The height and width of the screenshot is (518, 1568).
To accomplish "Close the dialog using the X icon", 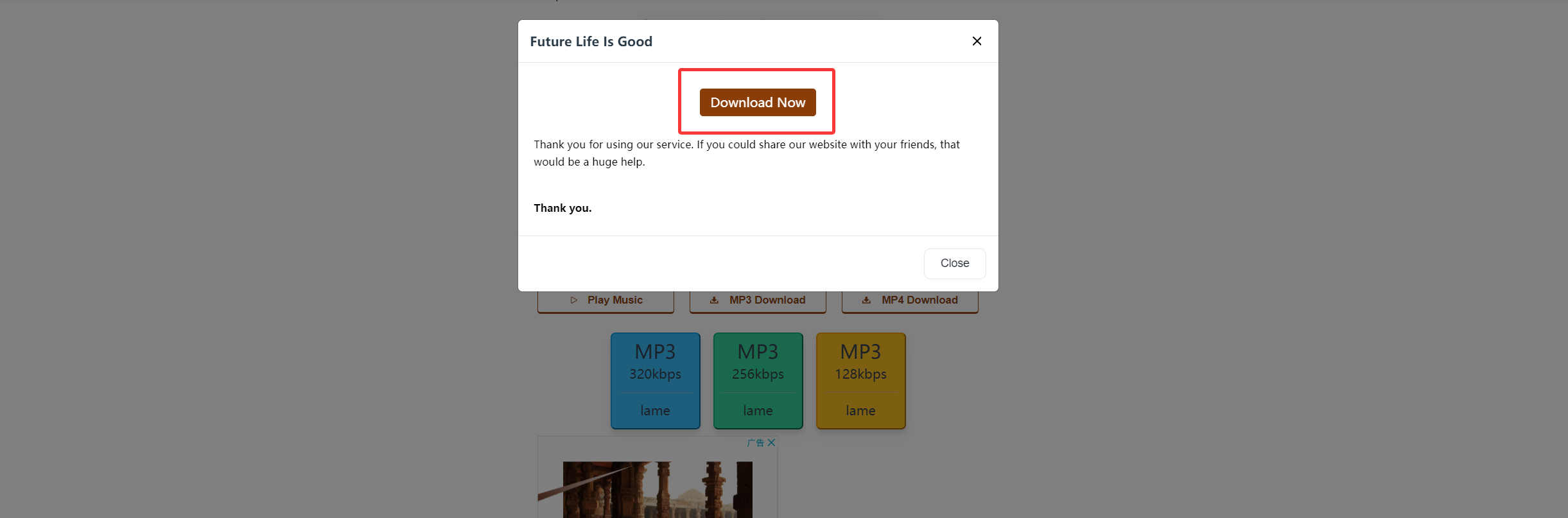I will point(977,41).
